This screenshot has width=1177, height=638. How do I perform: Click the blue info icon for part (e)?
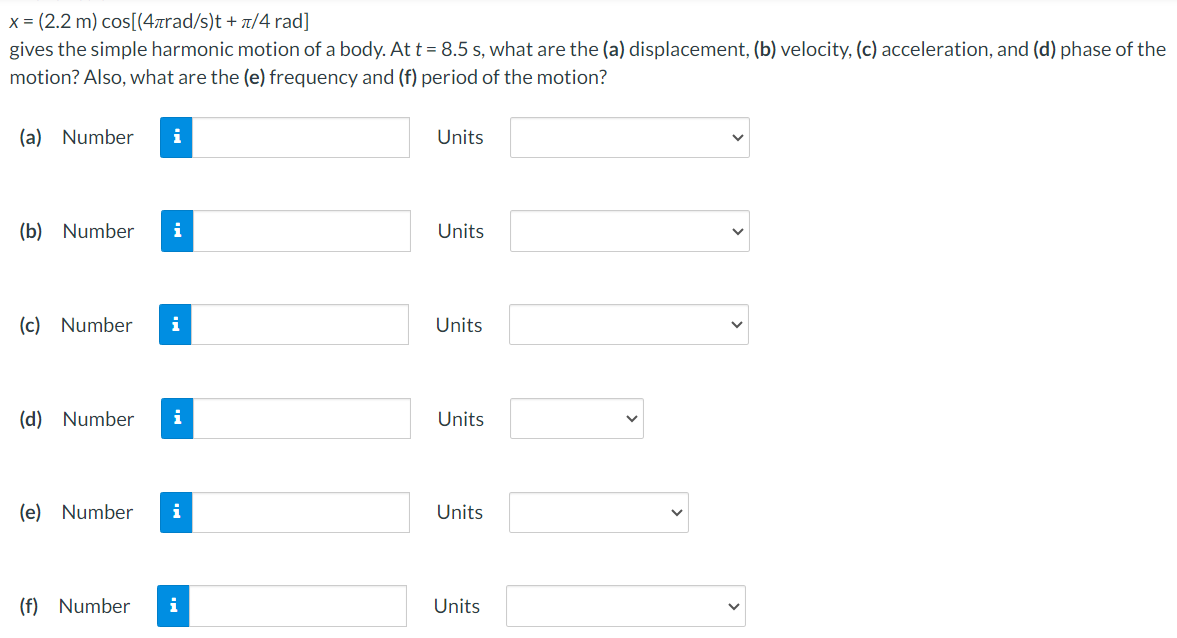(176, 512)
